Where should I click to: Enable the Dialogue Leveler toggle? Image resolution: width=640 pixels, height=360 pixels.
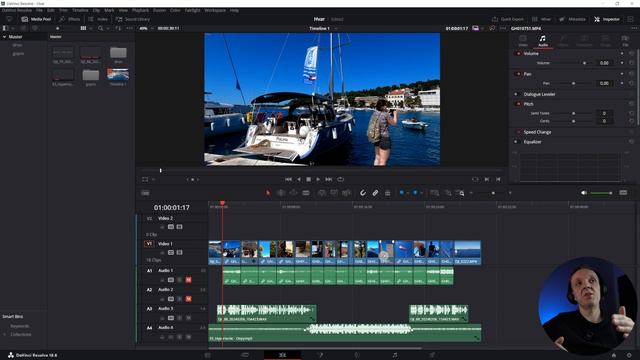click(516, 94)
